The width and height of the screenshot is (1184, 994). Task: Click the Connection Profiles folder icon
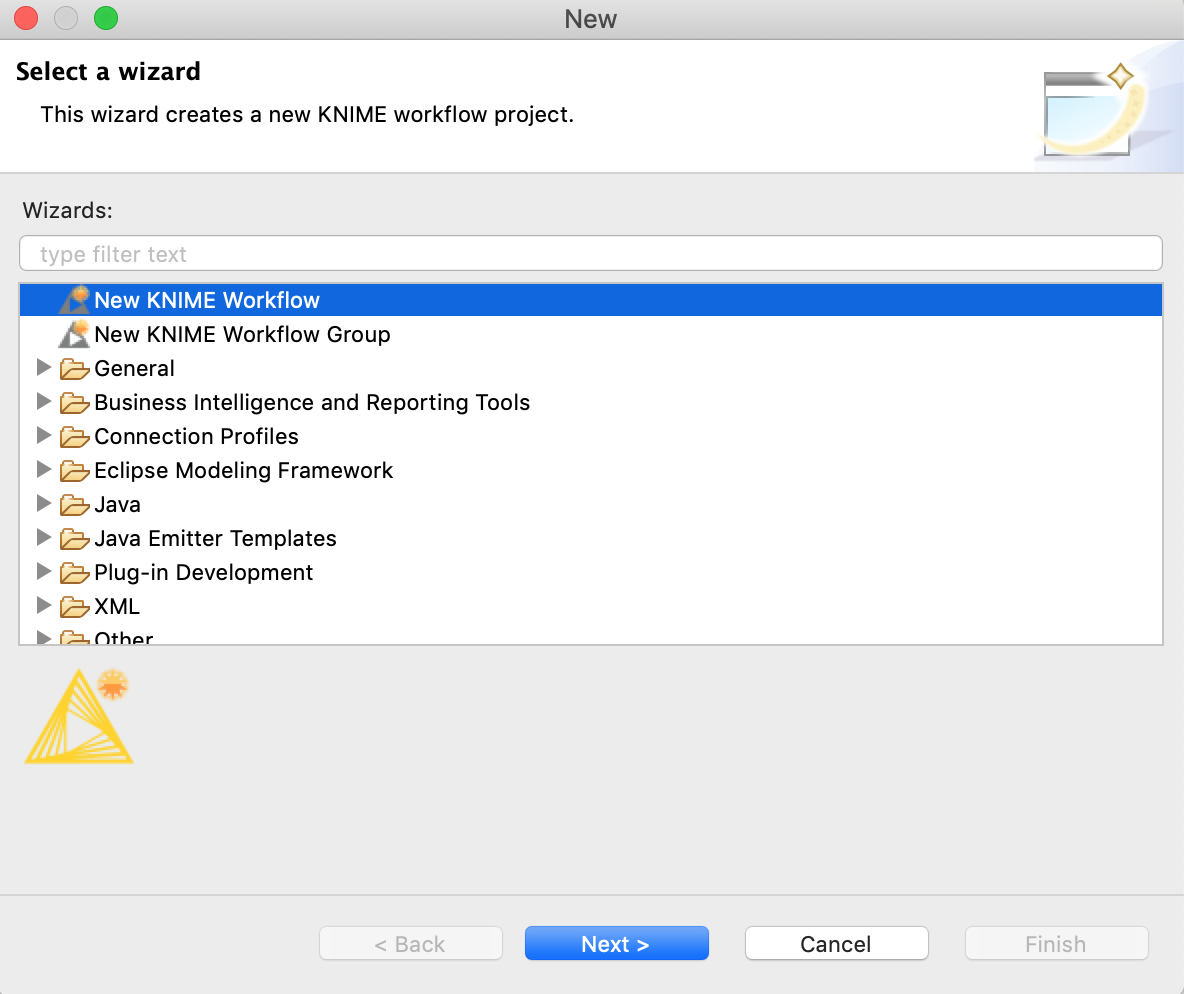pyautogui.click(x=75, y=437)
